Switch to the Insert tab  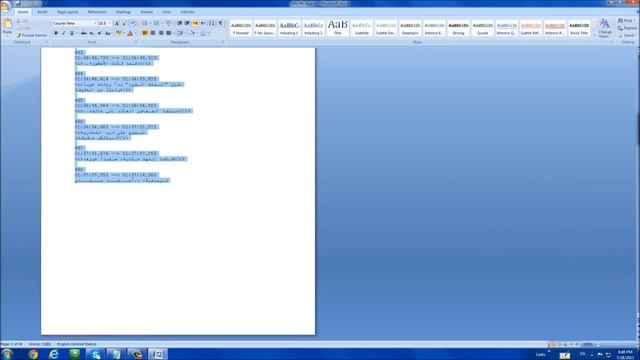point(42,12)
